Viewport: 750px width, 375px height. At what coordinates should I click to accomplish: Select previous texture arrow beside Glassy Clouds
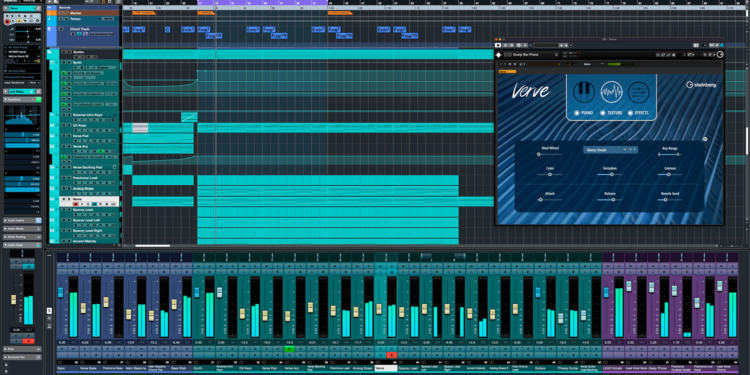(x=630, y=150)
